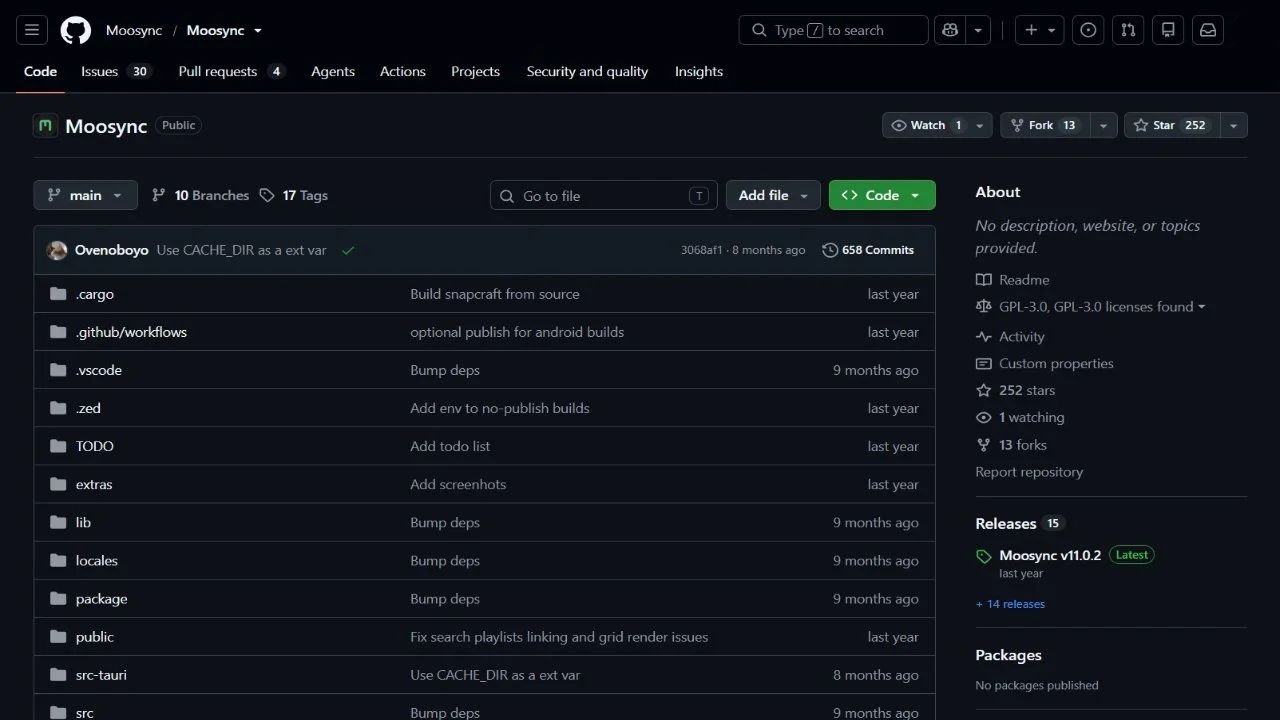Open commit message 'Use CACHE_DIR as a ext var' at top
The image size is (1280, 720).
pos(241,250)
